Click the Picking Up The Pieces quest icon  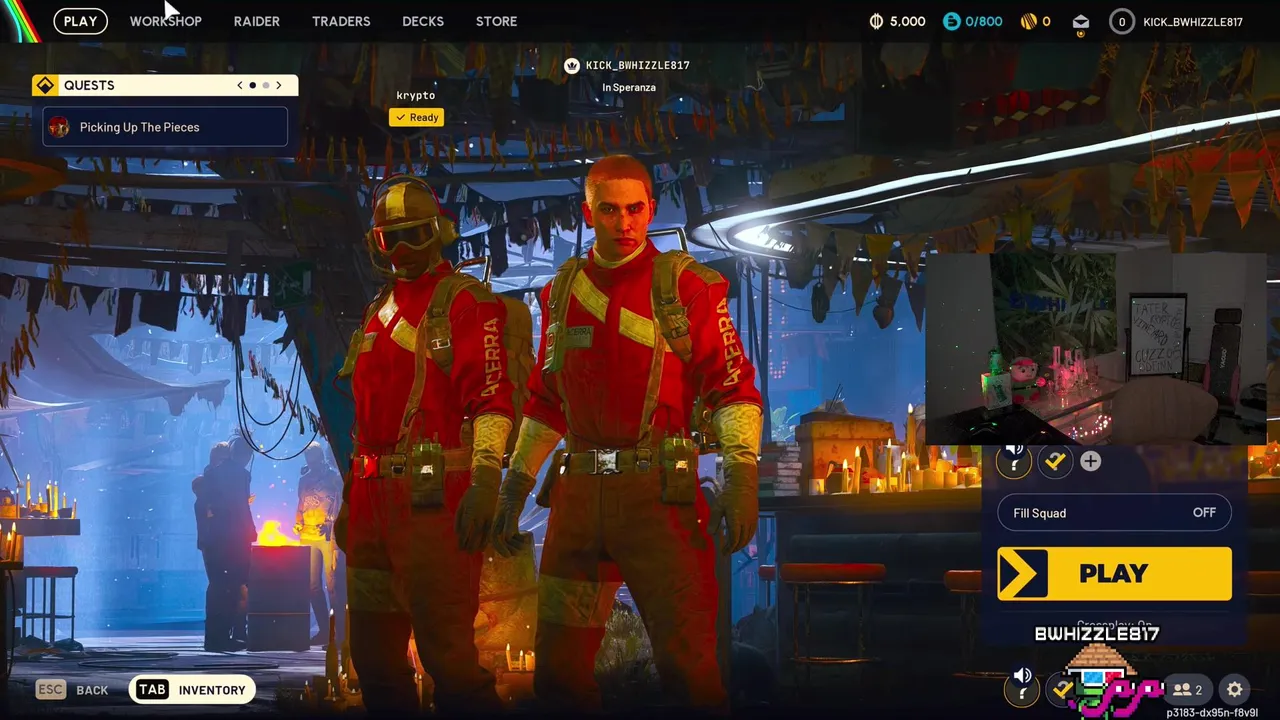click(59, 127)
